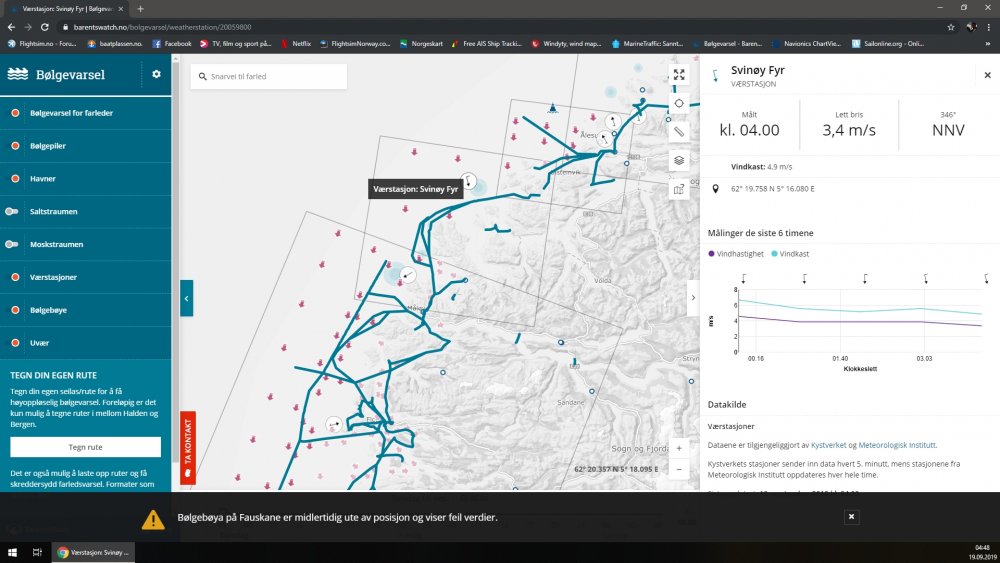Open the MarineTraffic bookmark
This screenshot has height=563, width=1000.
647,44
